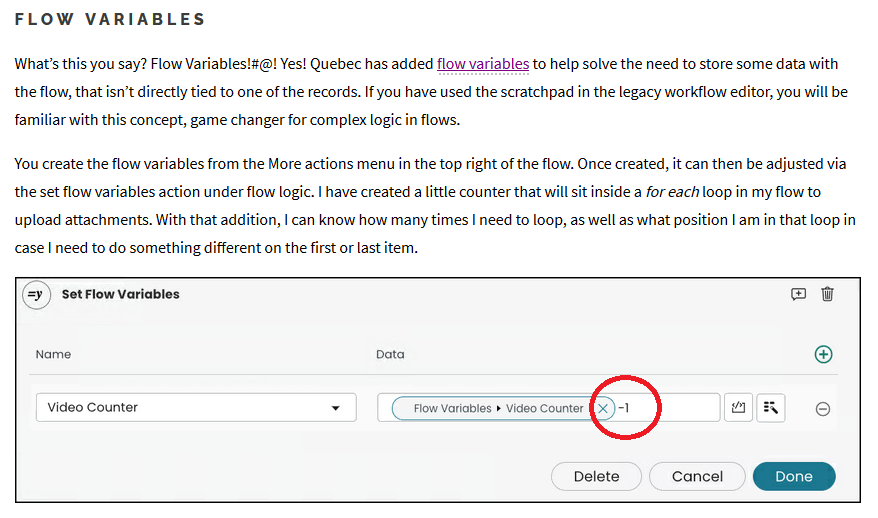Remove the Video Counter row with the minus icon
Image resolution: width=878 pixels, height=518 pixels.
(x=823, y=409)
